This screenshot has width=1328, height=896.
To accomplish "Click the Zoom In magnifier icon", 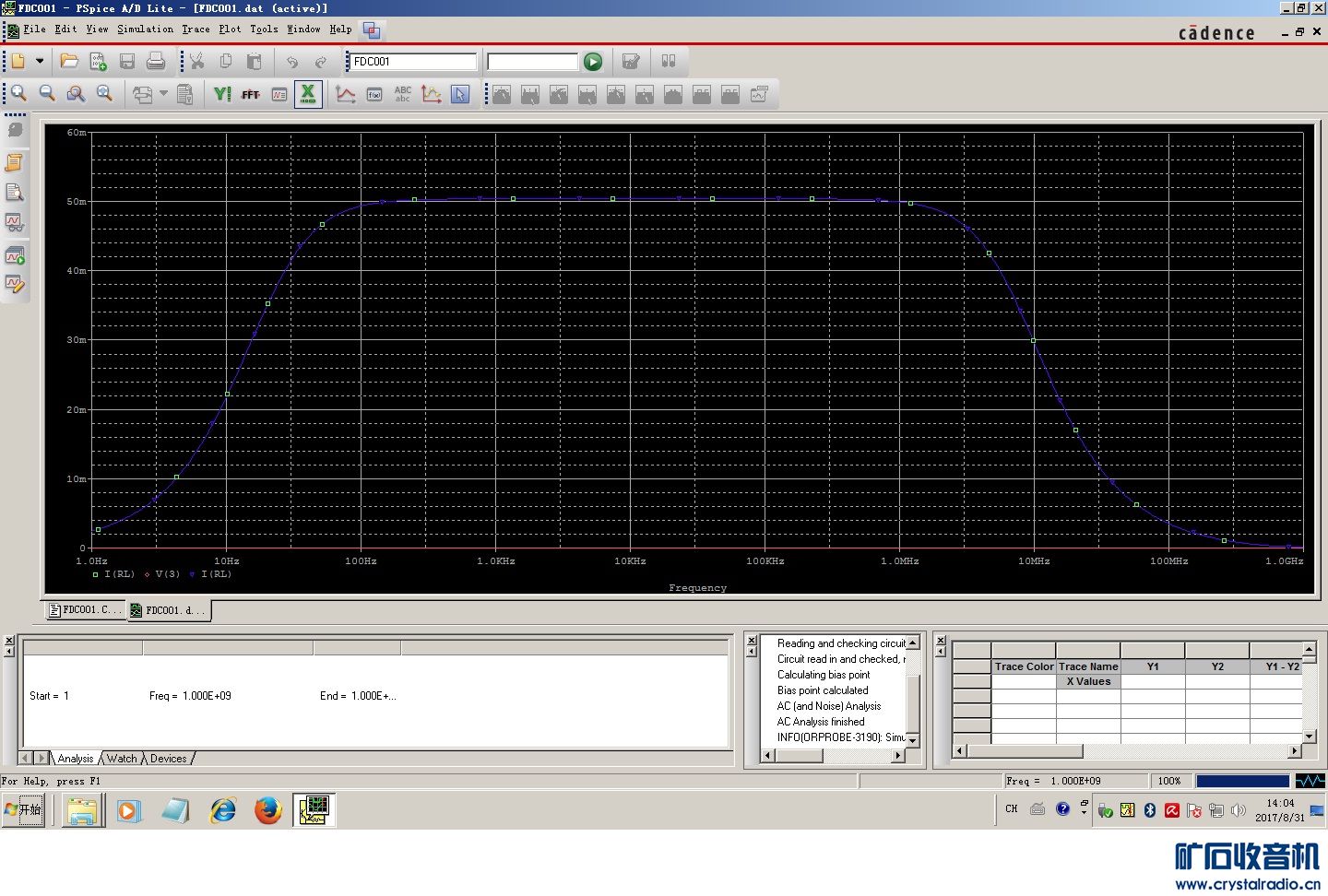I will (18, 93).
